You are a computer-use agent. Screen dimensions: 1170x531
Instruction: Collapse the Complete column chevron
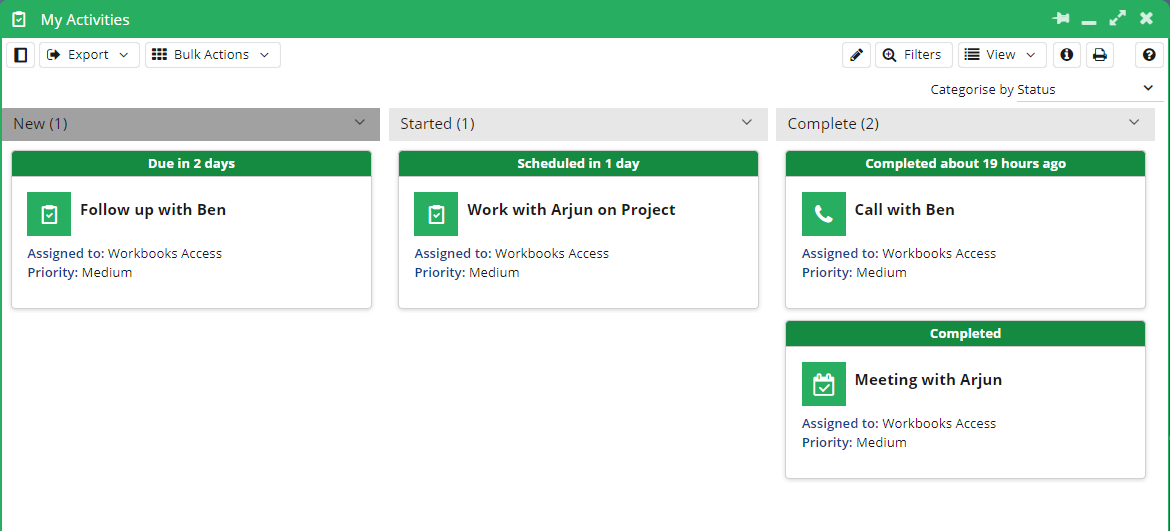coord(1134,122)
